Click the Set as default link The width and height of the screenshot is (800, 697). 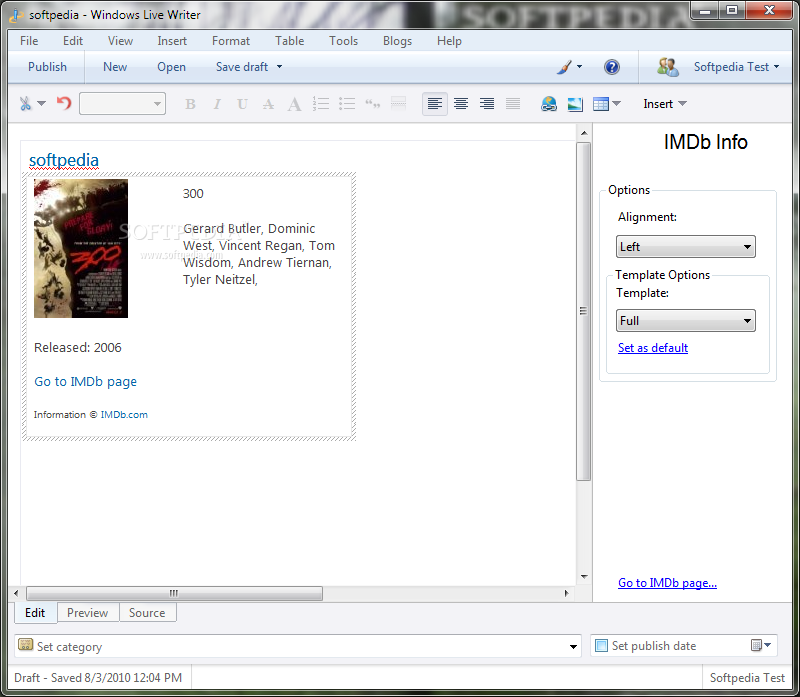coord(653,348)
